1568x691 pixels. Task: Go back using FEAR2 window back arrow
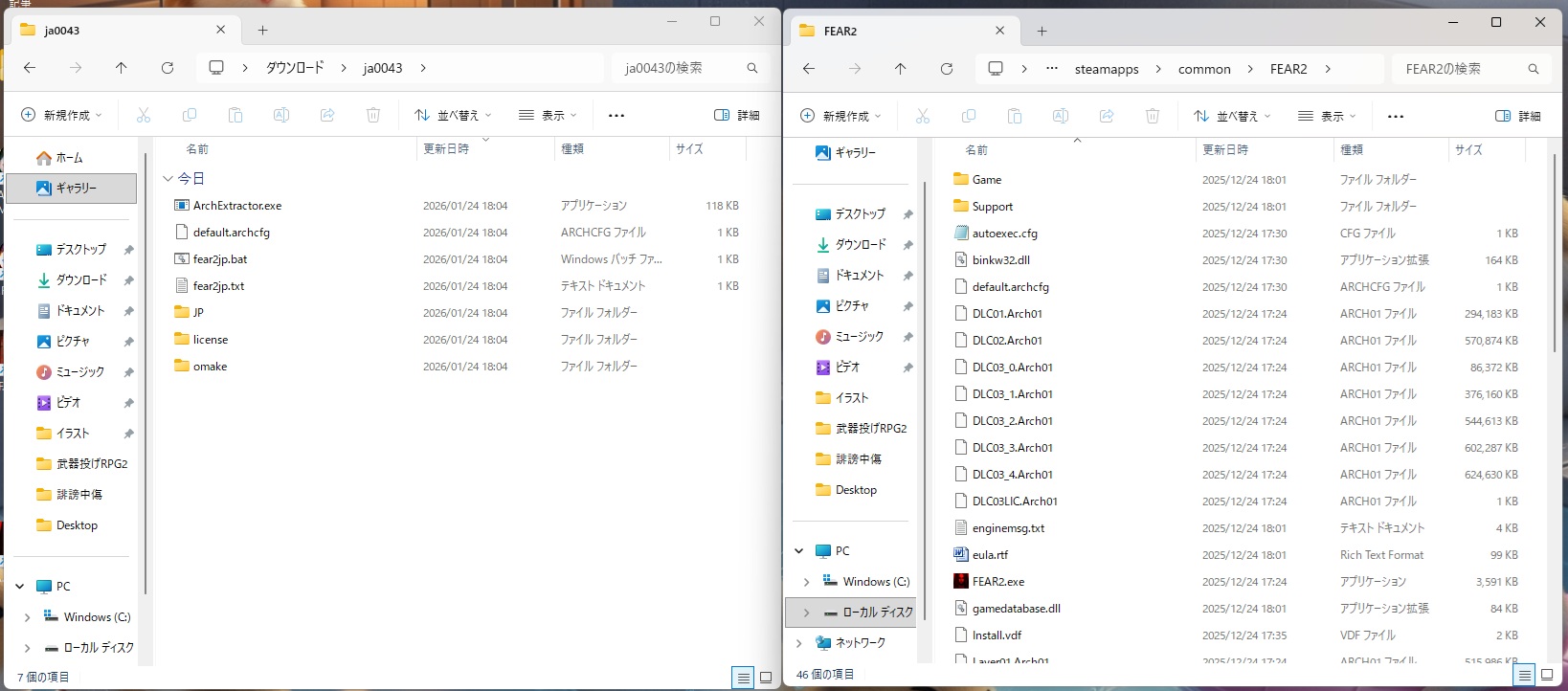click(x=809, y=69)
